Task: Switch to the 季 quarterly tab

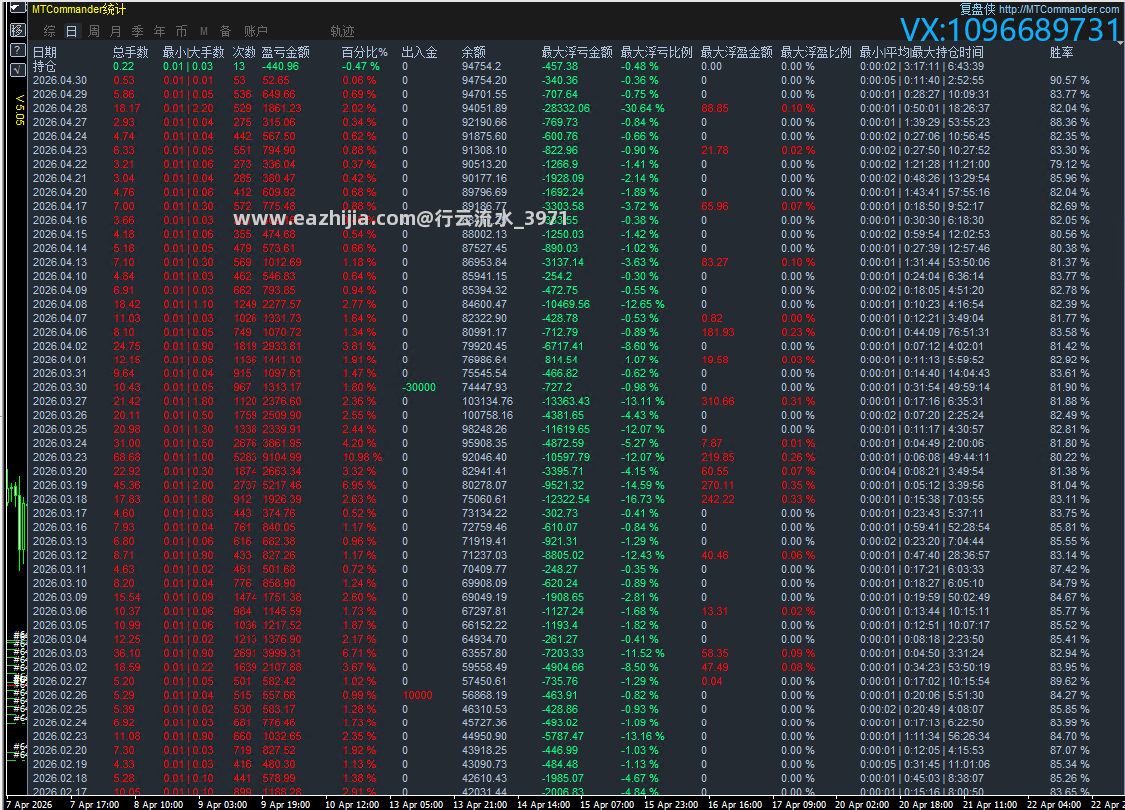Action: [x=138, y=31]
